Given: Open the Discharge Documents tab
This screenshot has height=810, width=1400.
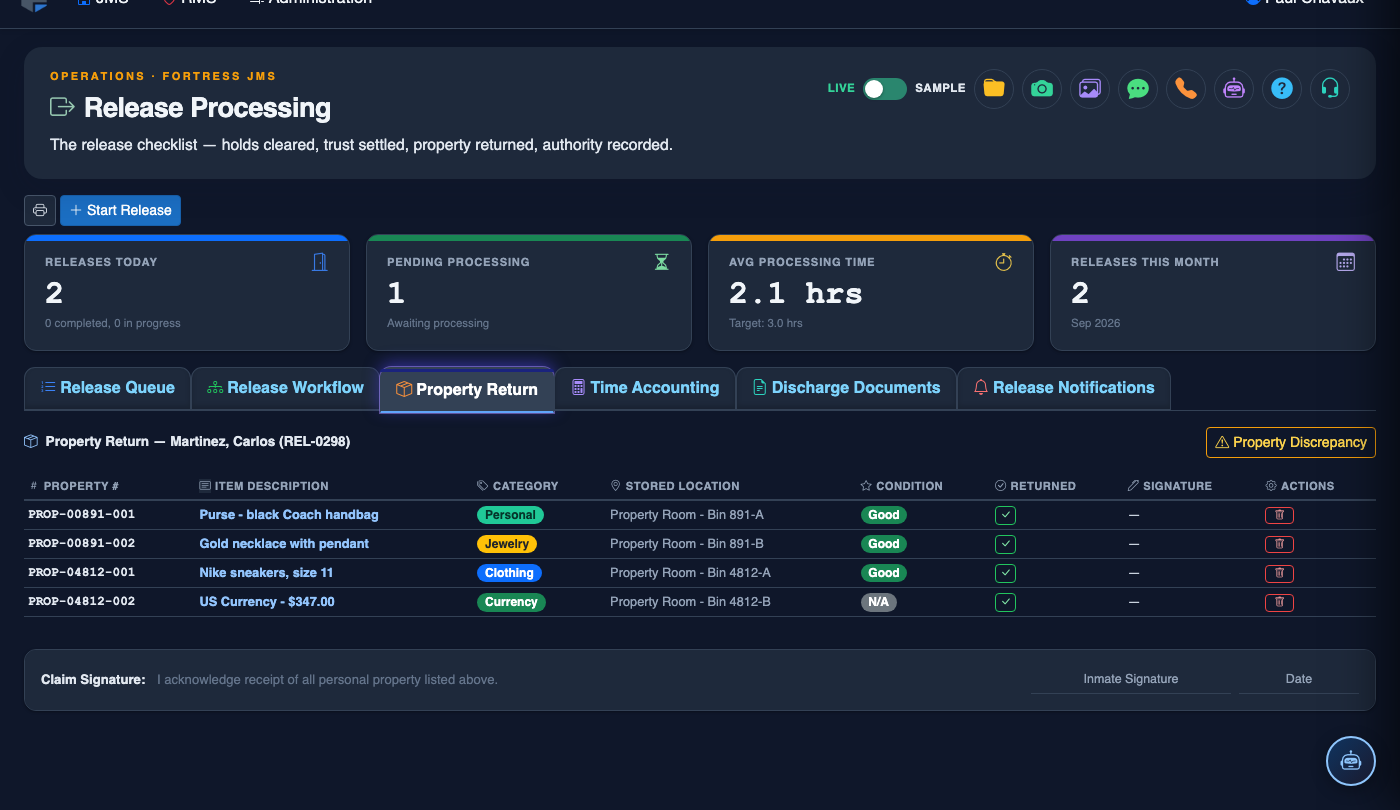Looking at the screenshot, I should pos(846,388).
